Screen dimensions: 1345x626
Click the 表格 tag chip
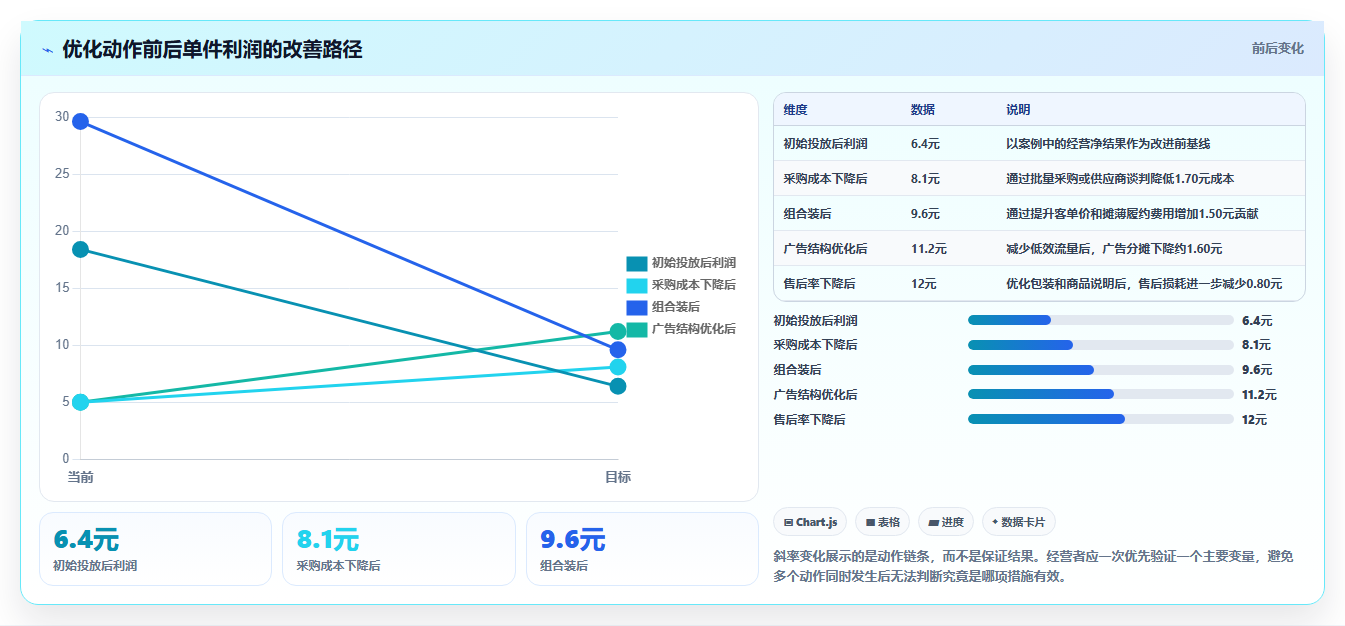882,522
